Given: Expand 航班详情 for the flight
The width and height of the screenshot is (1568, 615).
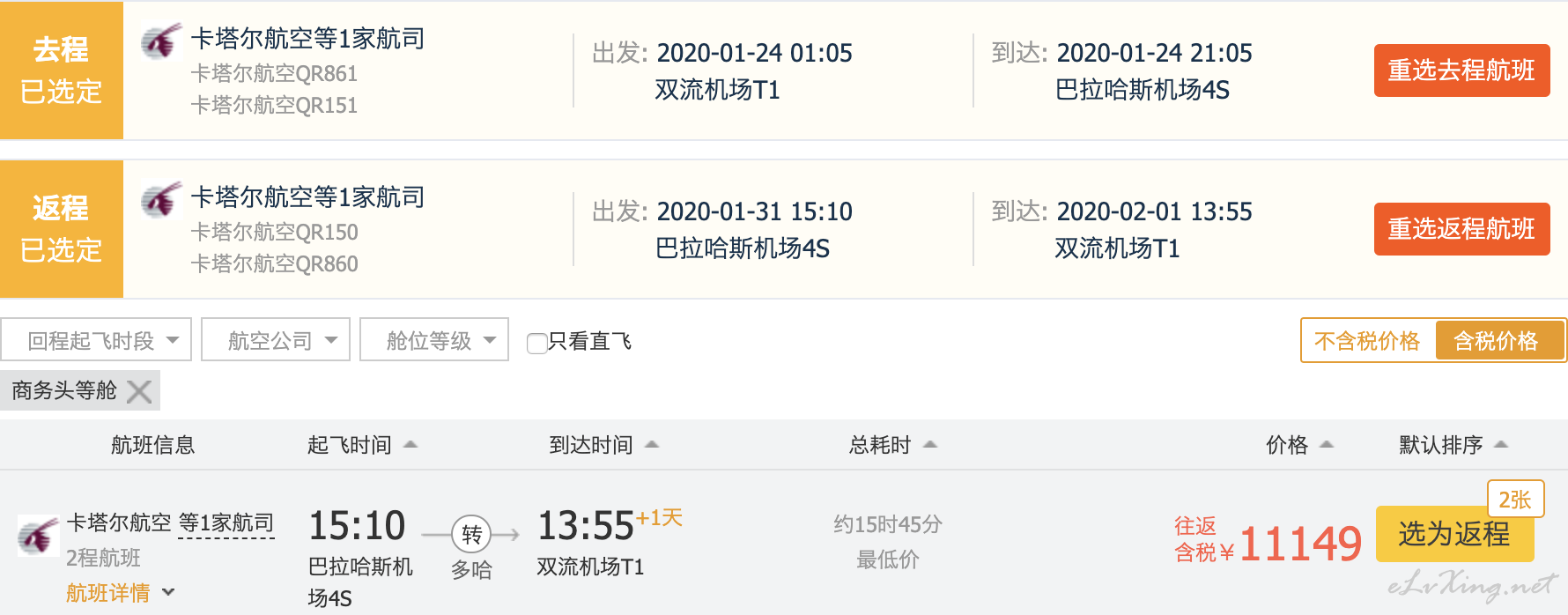Looking at the screenshot, I should pos(121,593).
